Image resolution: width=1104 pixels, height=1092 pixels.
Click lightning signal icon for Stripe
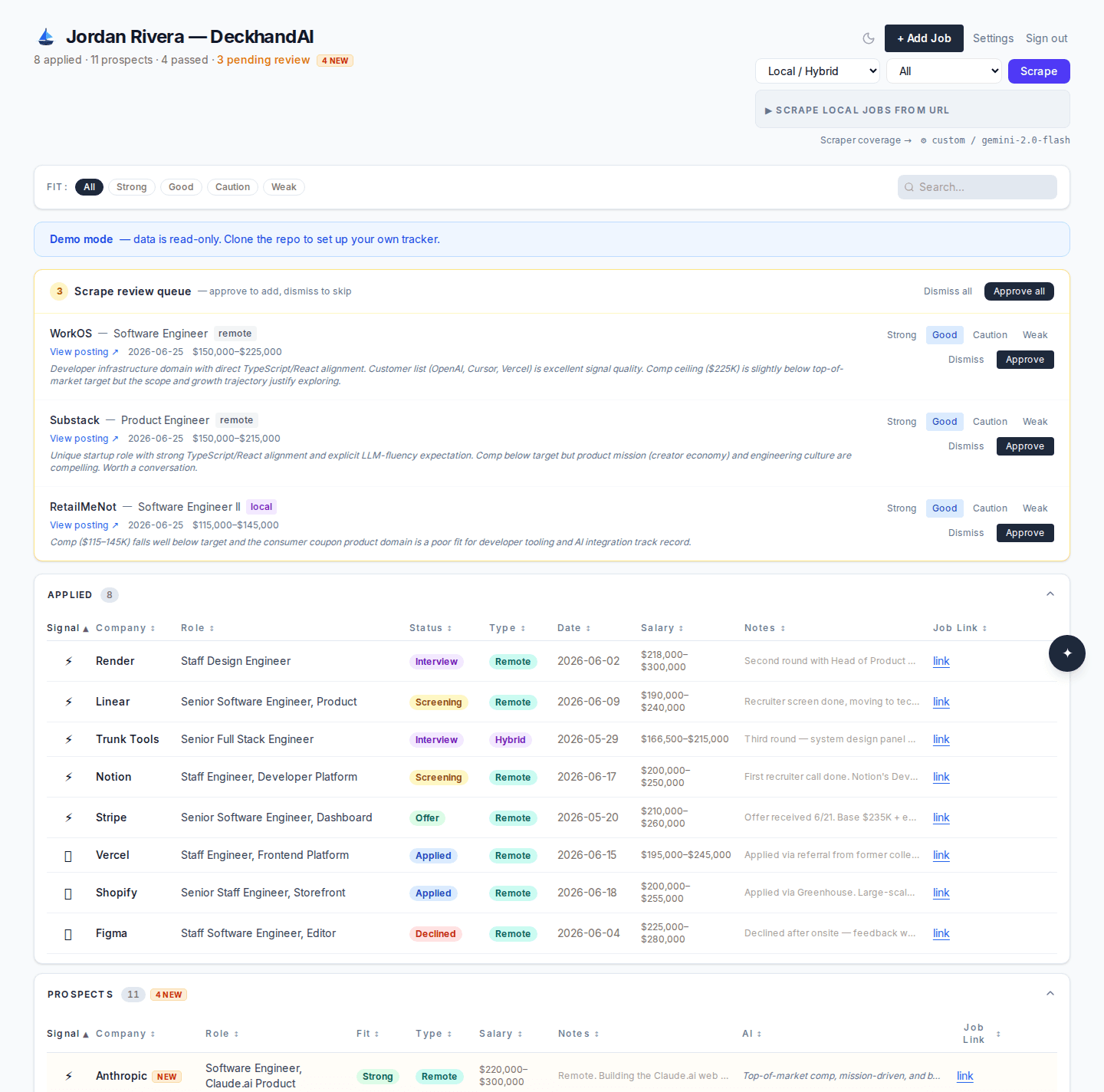(x=68, y=817)
